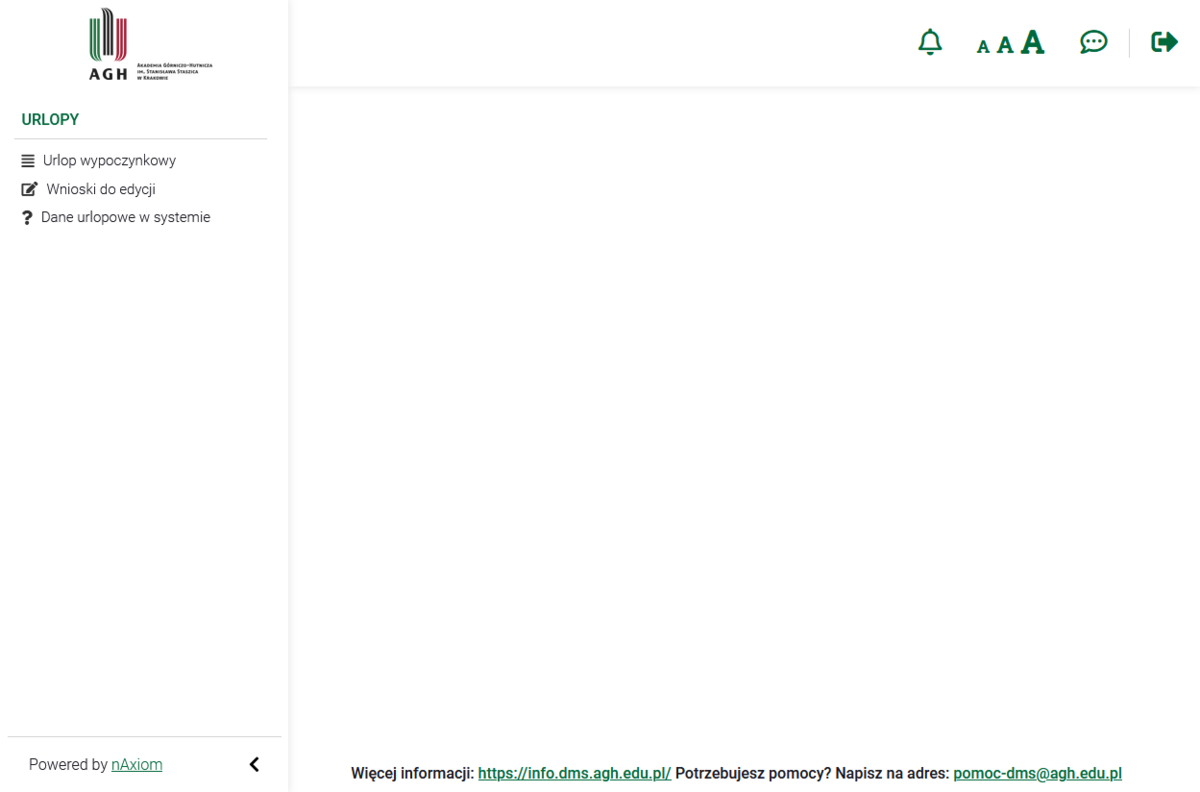
Task: Click the AGH logo emblem
Action: pos(108,40)
